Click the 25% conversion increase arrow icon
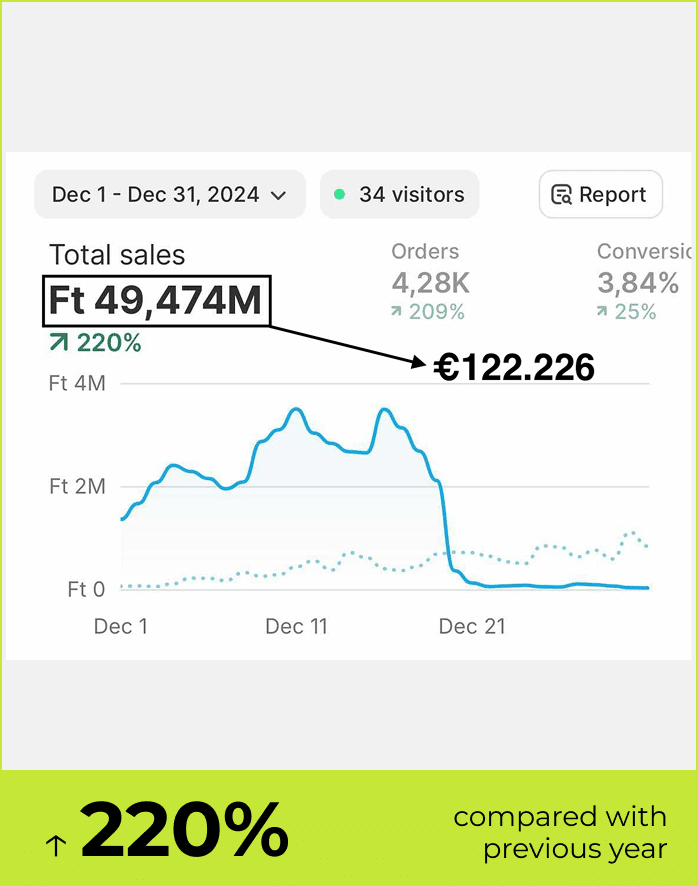Viewport: 698px width, 886px height. pos(602,312)
